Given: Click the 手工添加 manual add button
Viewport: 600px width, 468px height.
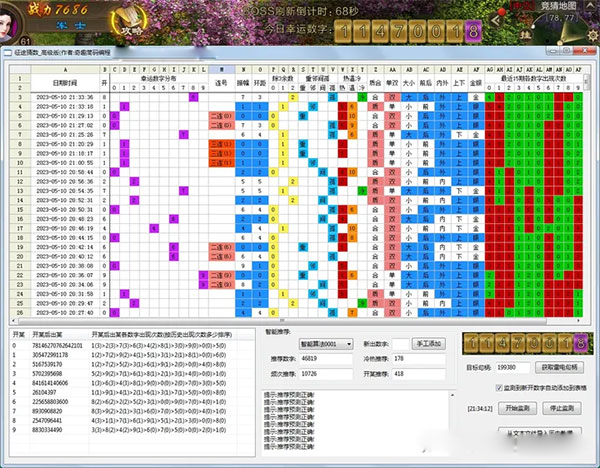Looking at the screenshot, I should click(428, 344).
